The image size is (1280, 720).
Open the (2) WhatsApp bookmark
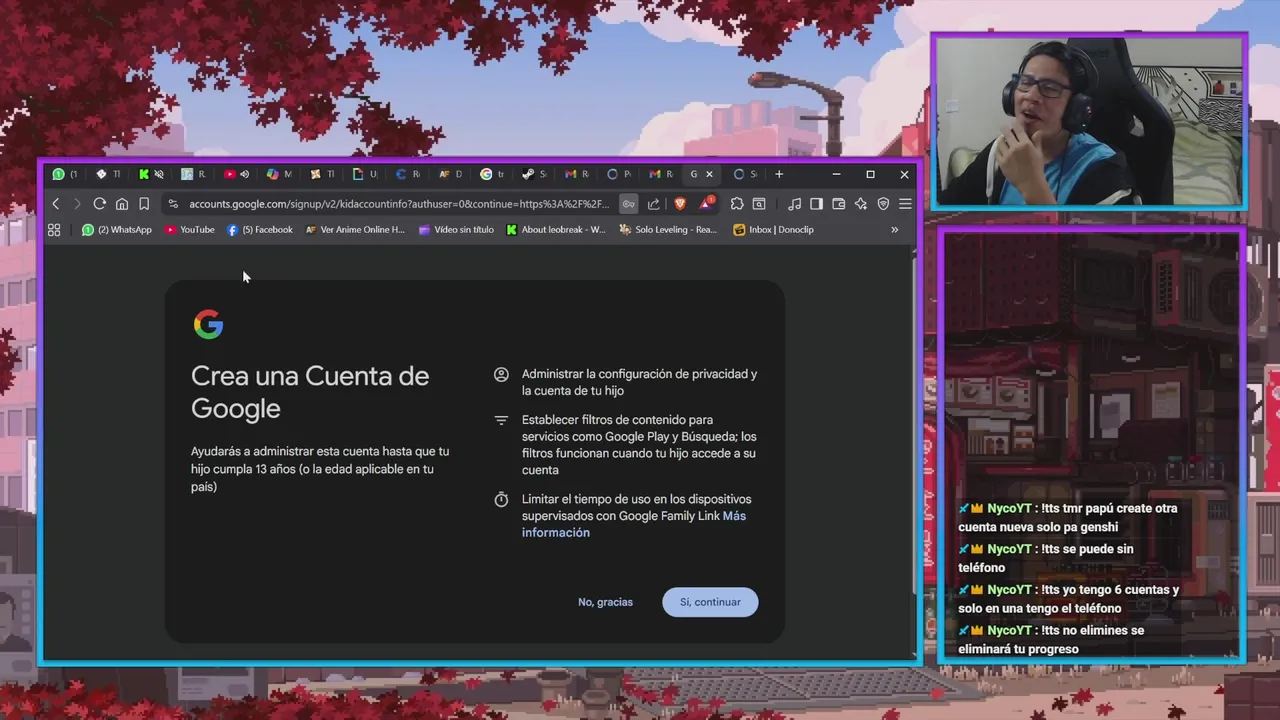click(x=117, y=230)
